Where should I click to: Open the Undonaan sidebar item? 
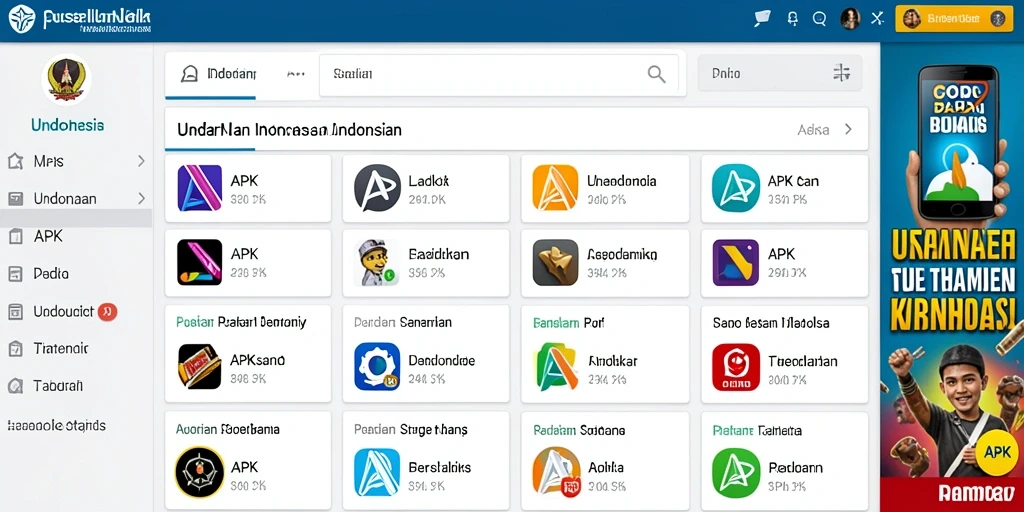[x=76, y=199]
